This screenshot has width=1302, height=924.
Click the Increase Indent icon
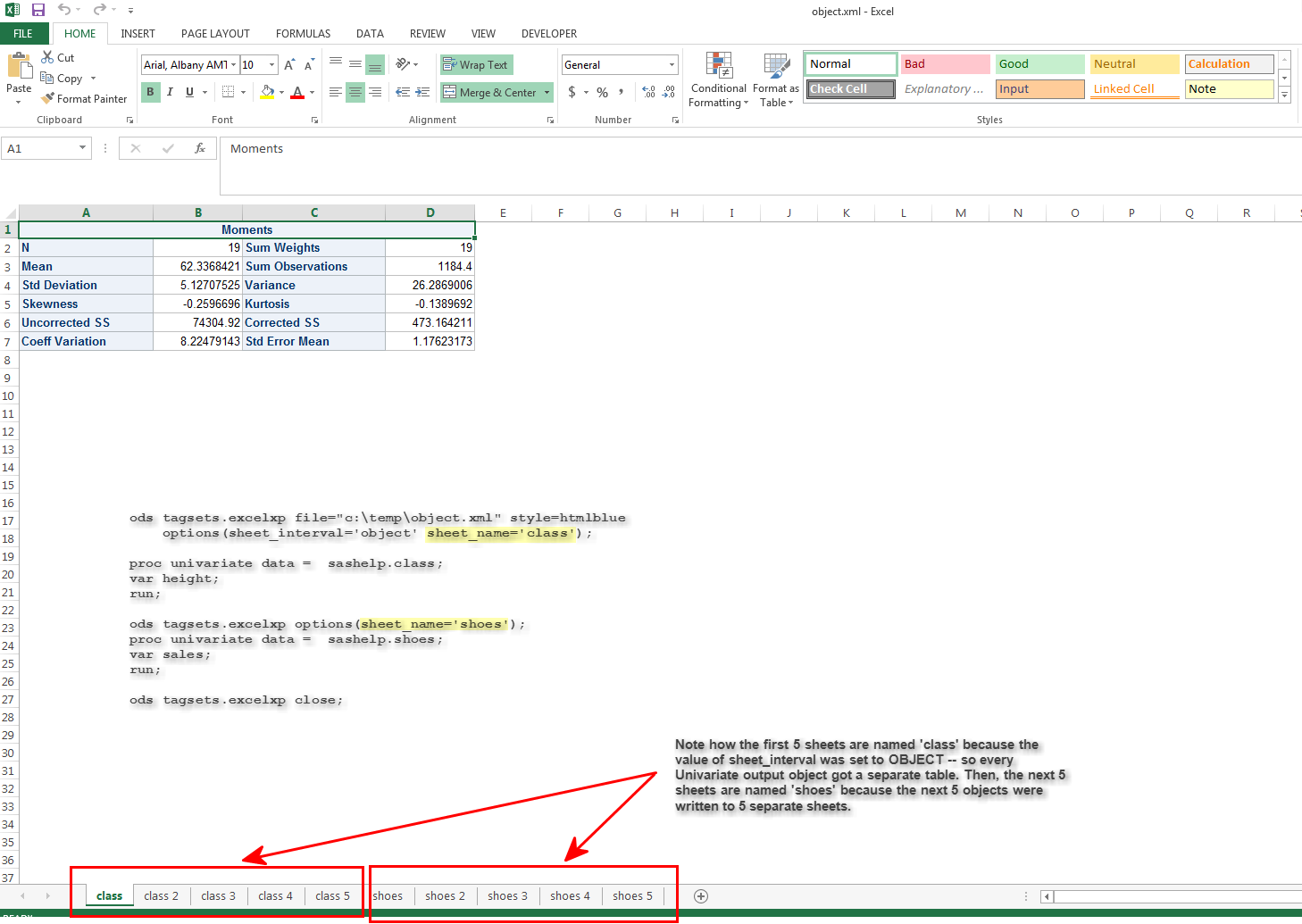[422, 93]
